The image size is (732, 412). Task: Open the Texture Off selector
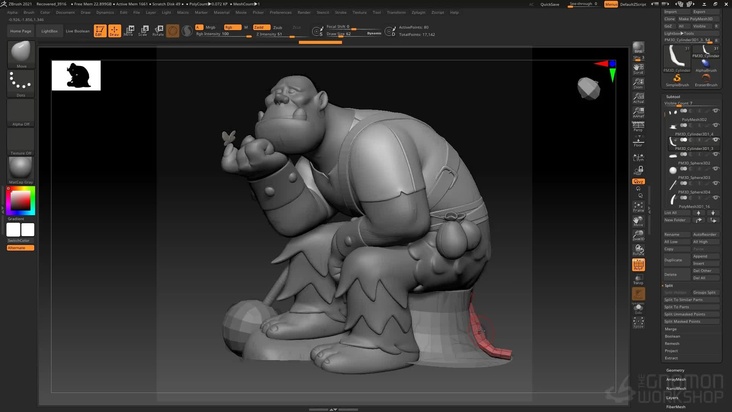tap(21, 141)
